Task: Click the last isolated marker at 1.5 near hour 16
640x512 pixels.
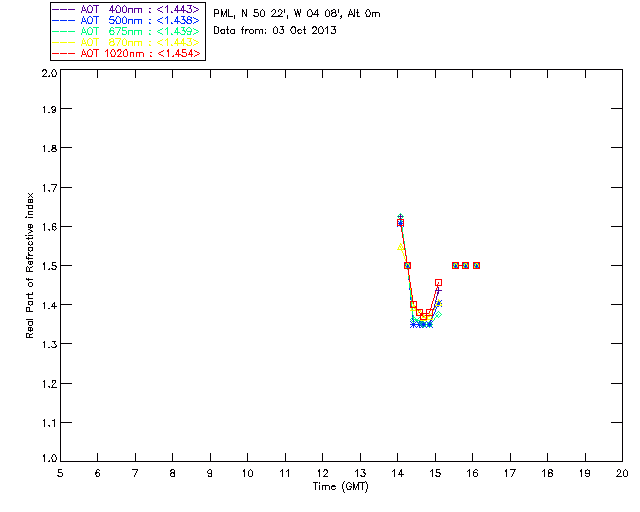Action: click(476, 265)
